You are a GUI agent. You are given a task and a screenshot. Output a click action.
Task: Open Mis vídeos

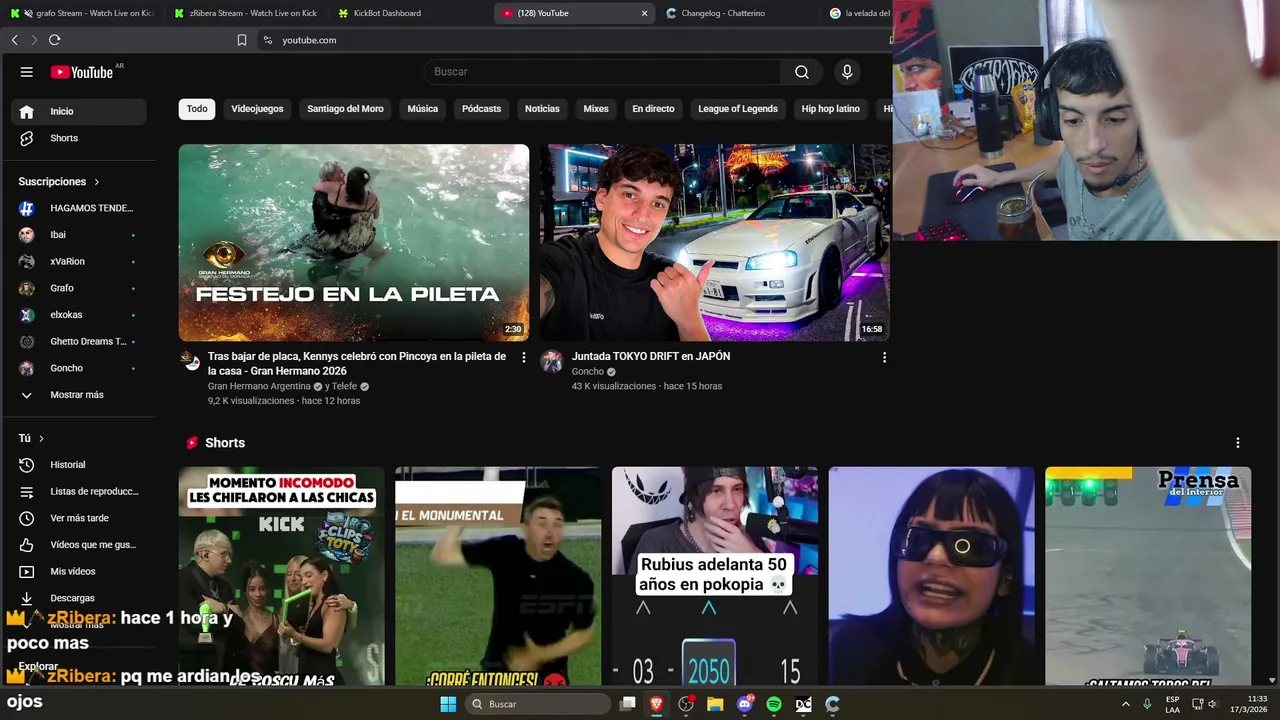tap(78, 572)
